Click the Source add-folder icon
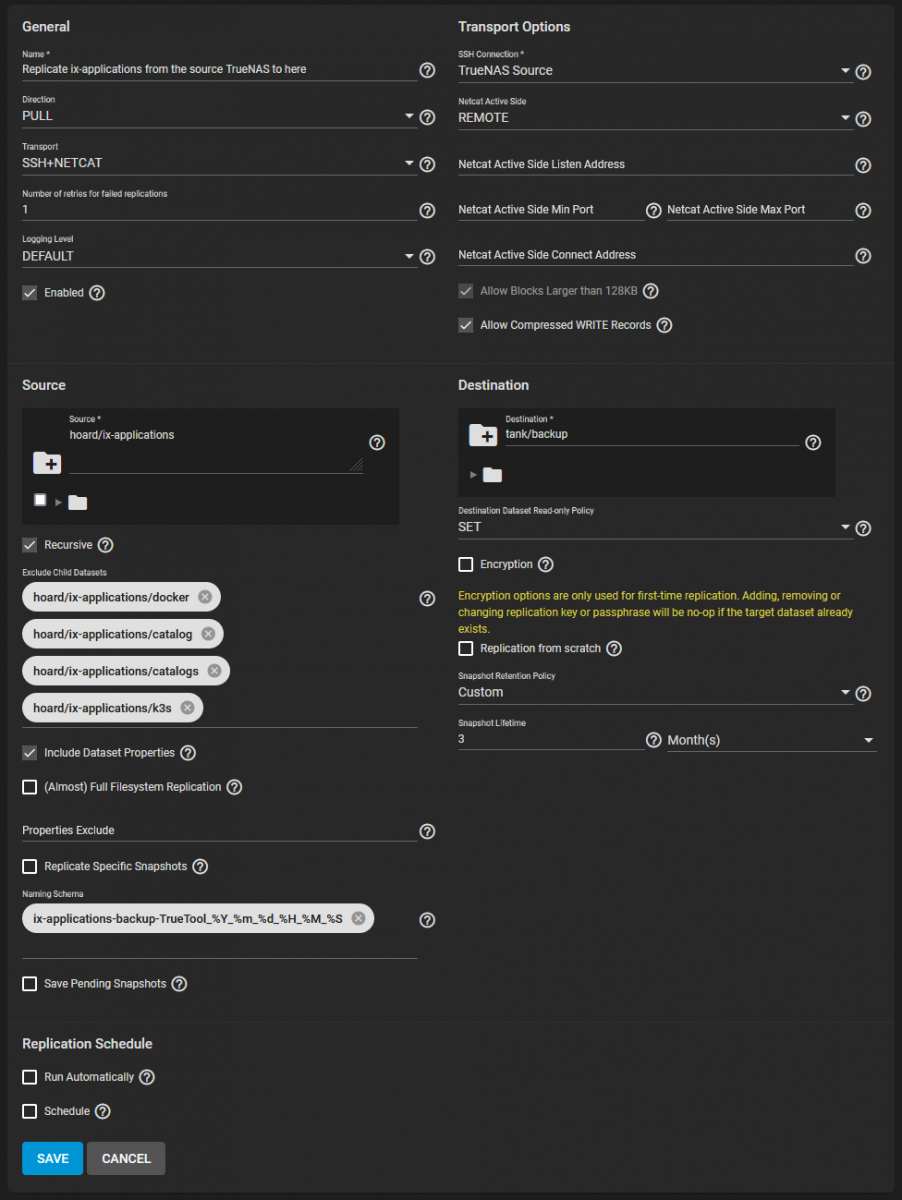Screen dimensions: 902x1200 tap(47, 462)
